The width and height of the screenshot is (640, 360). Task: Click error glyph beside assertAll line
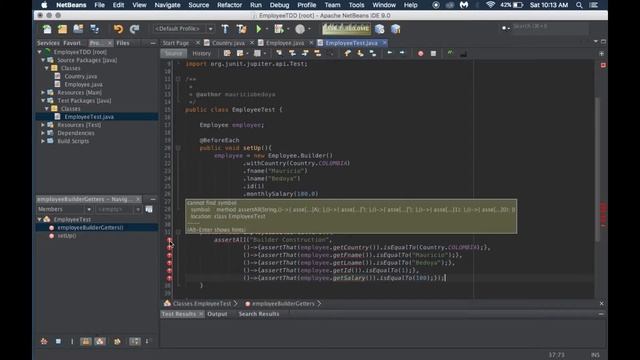pos(169,240)
